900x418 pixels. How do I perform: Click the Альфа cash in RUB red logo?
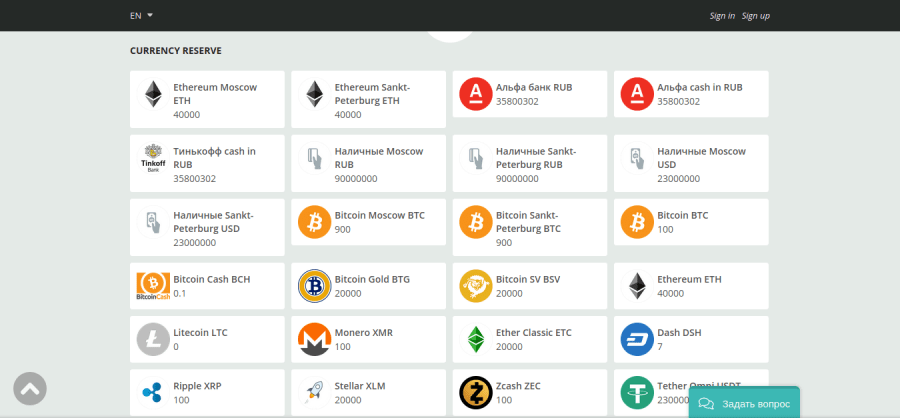(x=637, y=94)
